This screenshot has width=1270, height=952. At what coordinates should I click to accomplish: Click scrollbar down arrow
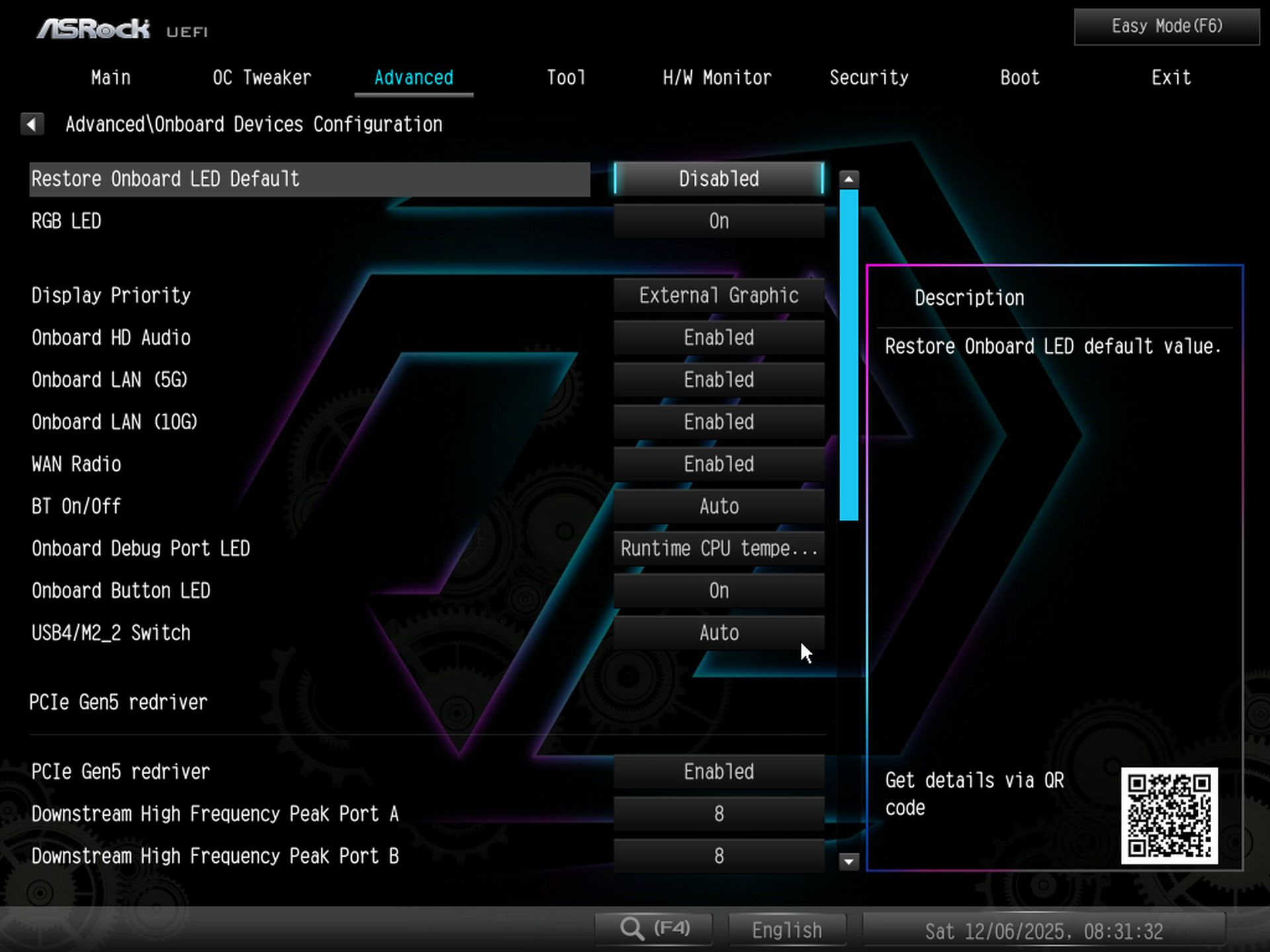(x=849, y=861)
